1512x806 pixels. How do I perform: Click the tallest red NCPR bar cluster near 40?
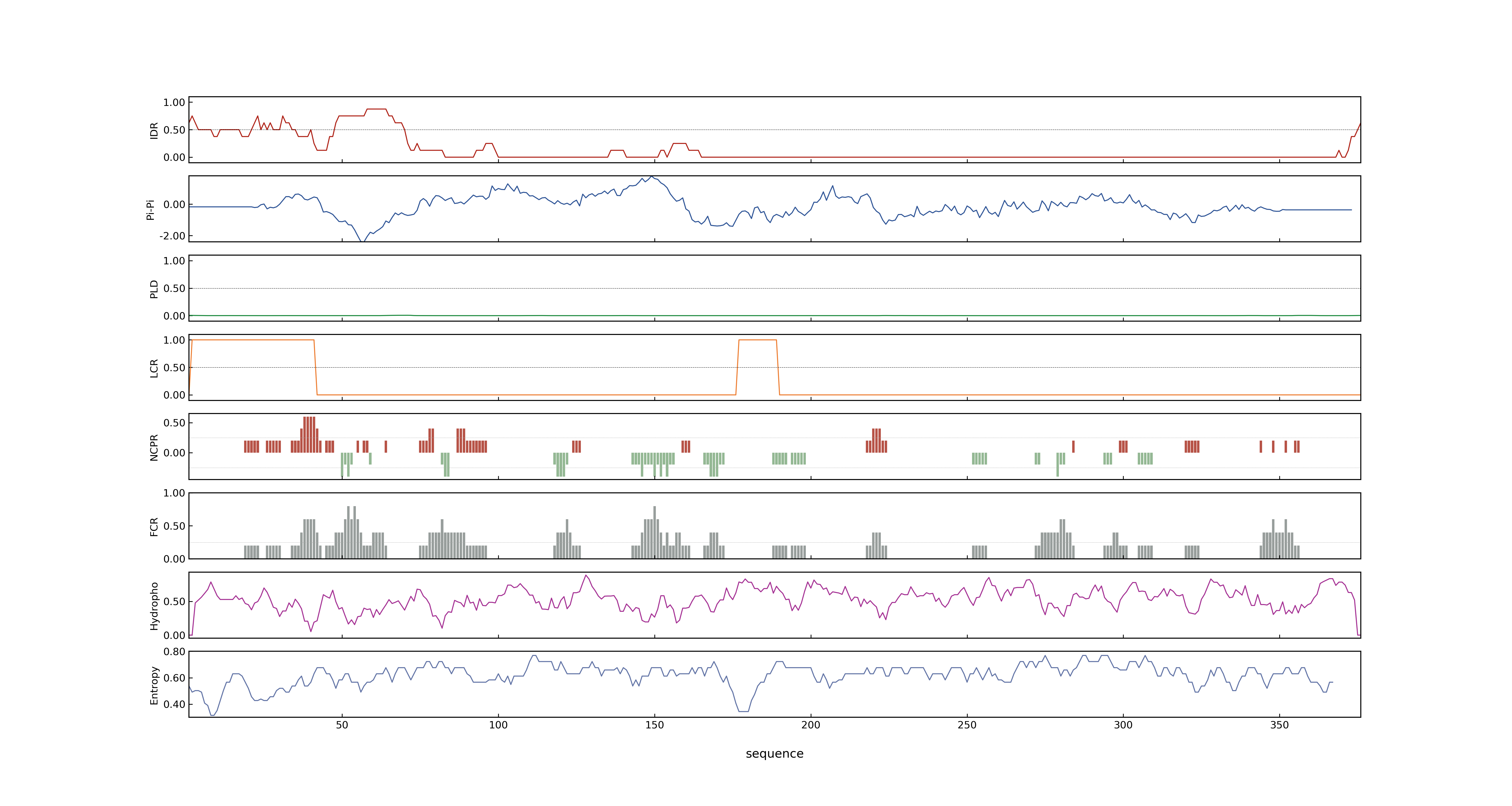pyautogui.click(x=309, y=434)
